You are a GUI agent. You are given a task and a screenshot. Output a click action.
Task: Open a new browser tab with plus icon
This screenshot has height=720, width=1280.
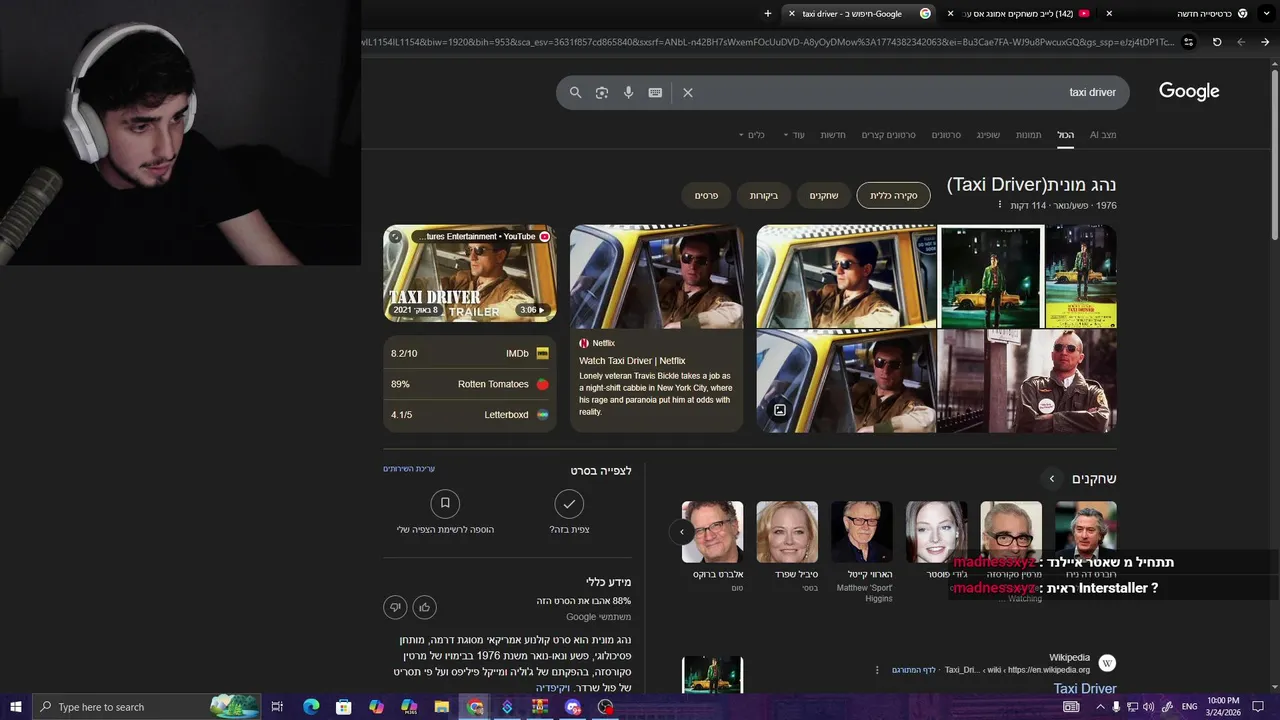pos(768,13)
